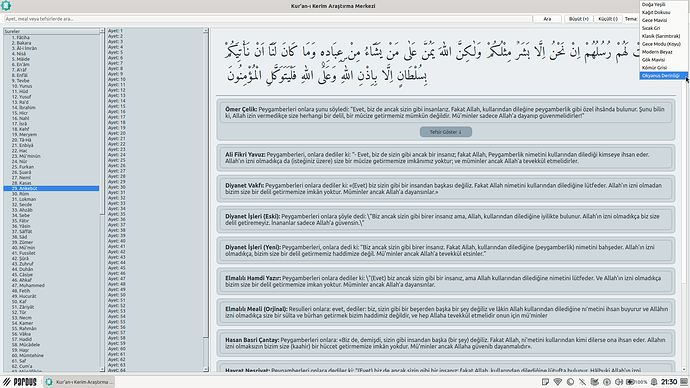Screen dimensions: 690x388
Task: Click the battery 100% indicator
Action: tap(637, 382)
